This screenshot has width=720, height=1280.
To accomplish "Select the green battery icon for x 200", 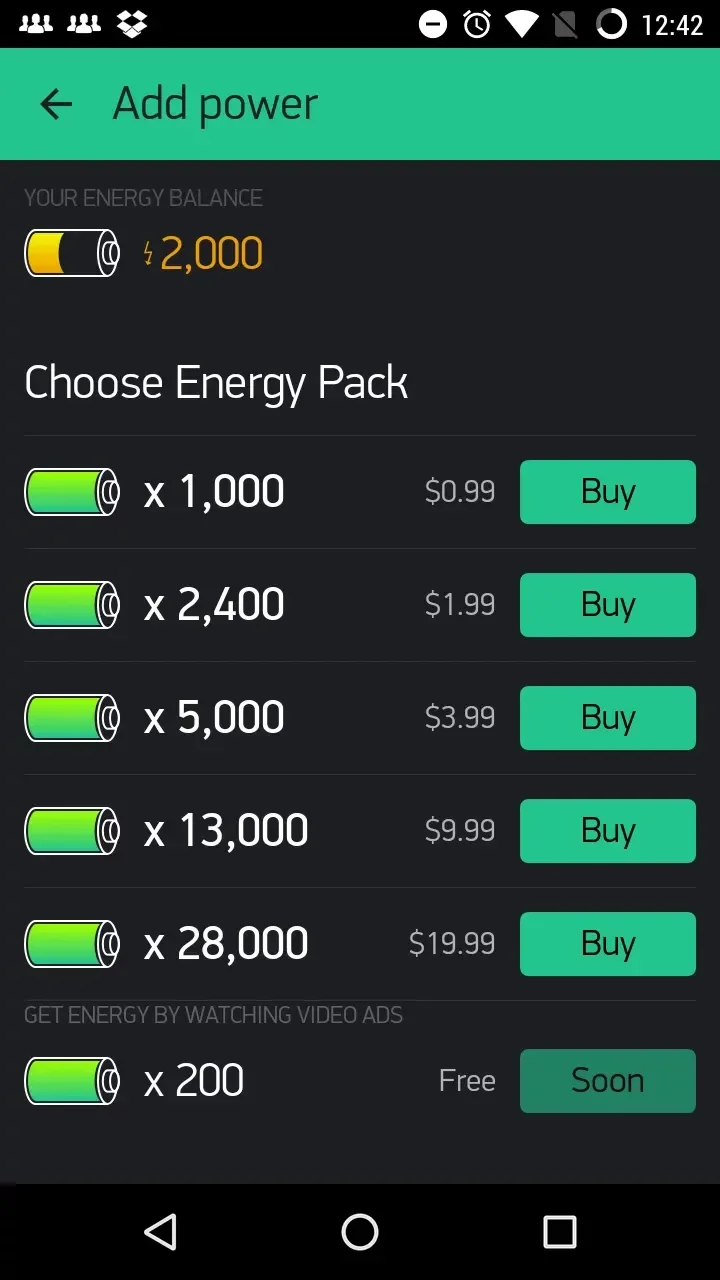I will 72,1081.
